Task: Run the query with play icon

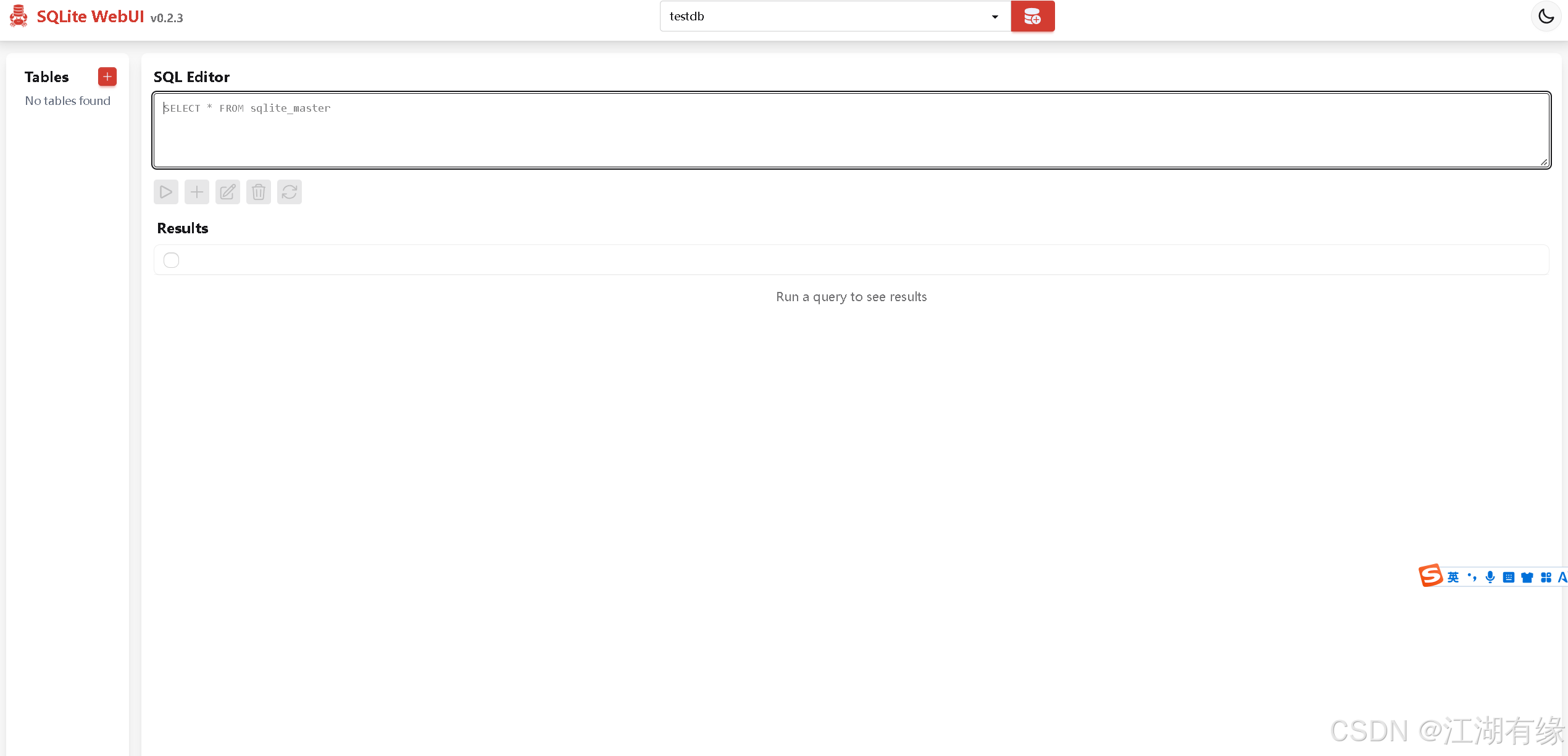Action: 166,192
